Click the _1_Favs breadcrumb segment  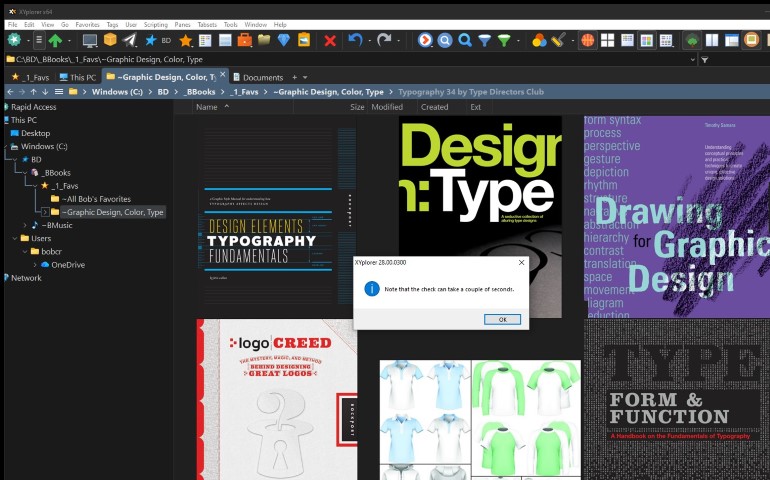click(242, 92)
